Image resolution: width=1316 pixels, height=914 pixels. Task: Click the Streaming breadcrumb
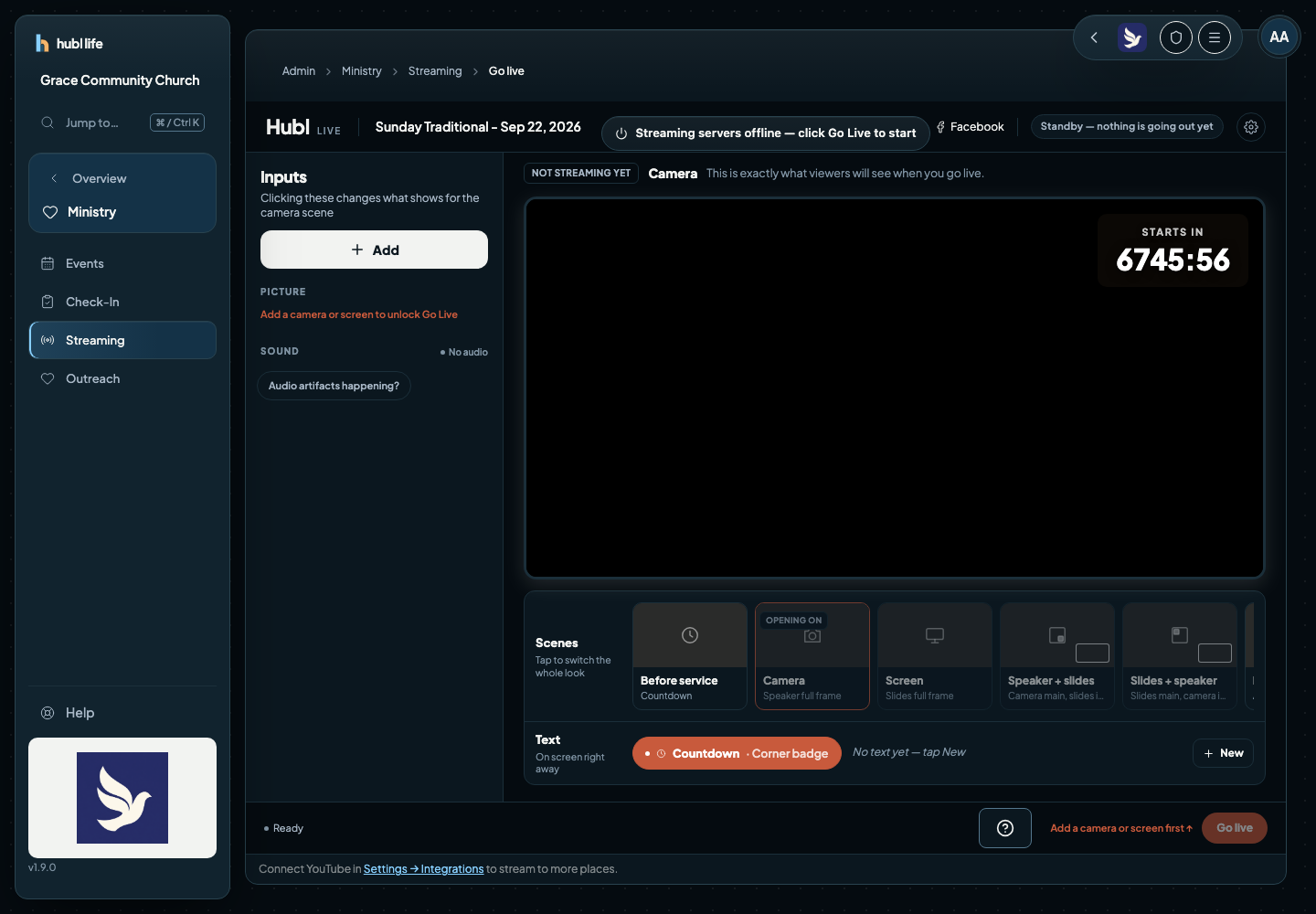click(435, 71)
